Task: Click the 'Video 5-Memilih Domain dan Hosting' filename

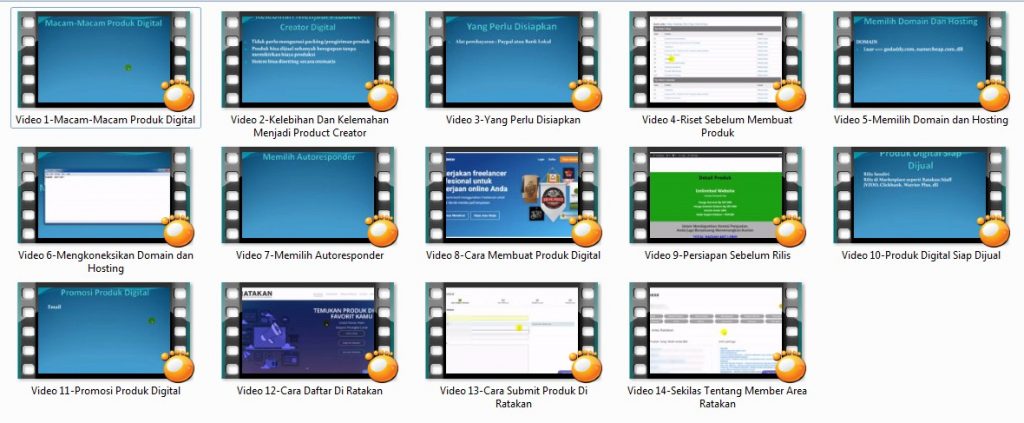Action: [921, 120]
